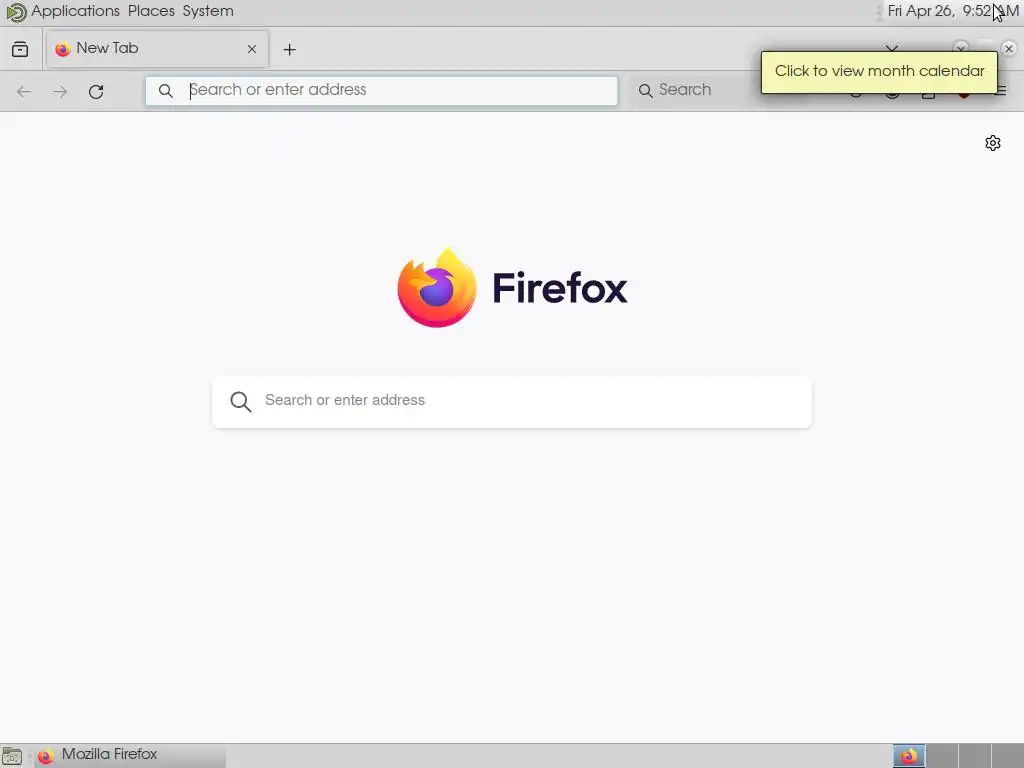1024x768 pixels.
Task: Focus the top address bar field
Action: click(381, 91)
